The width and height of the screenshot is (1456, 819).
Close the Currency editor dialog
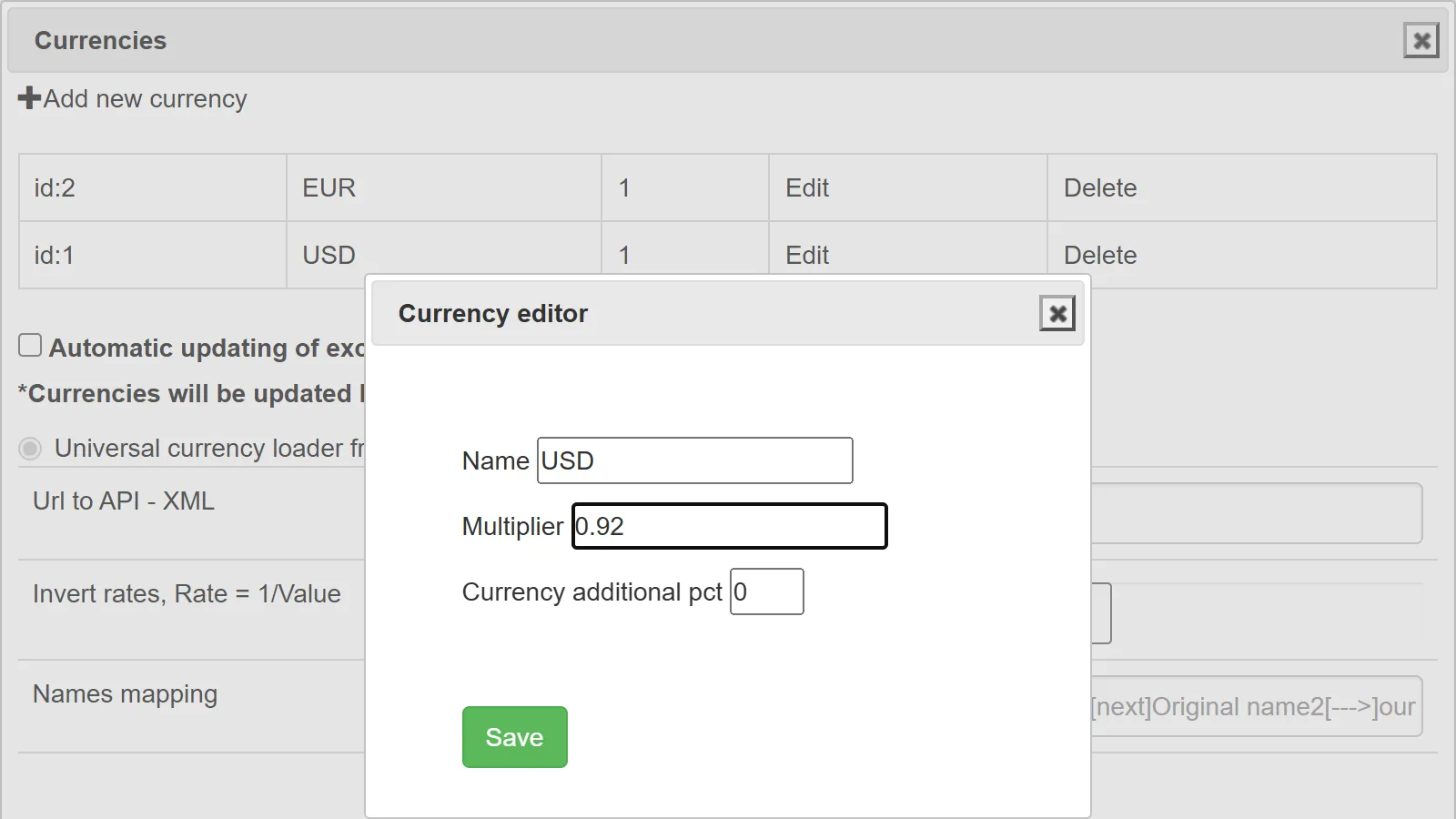[1057, 314]
